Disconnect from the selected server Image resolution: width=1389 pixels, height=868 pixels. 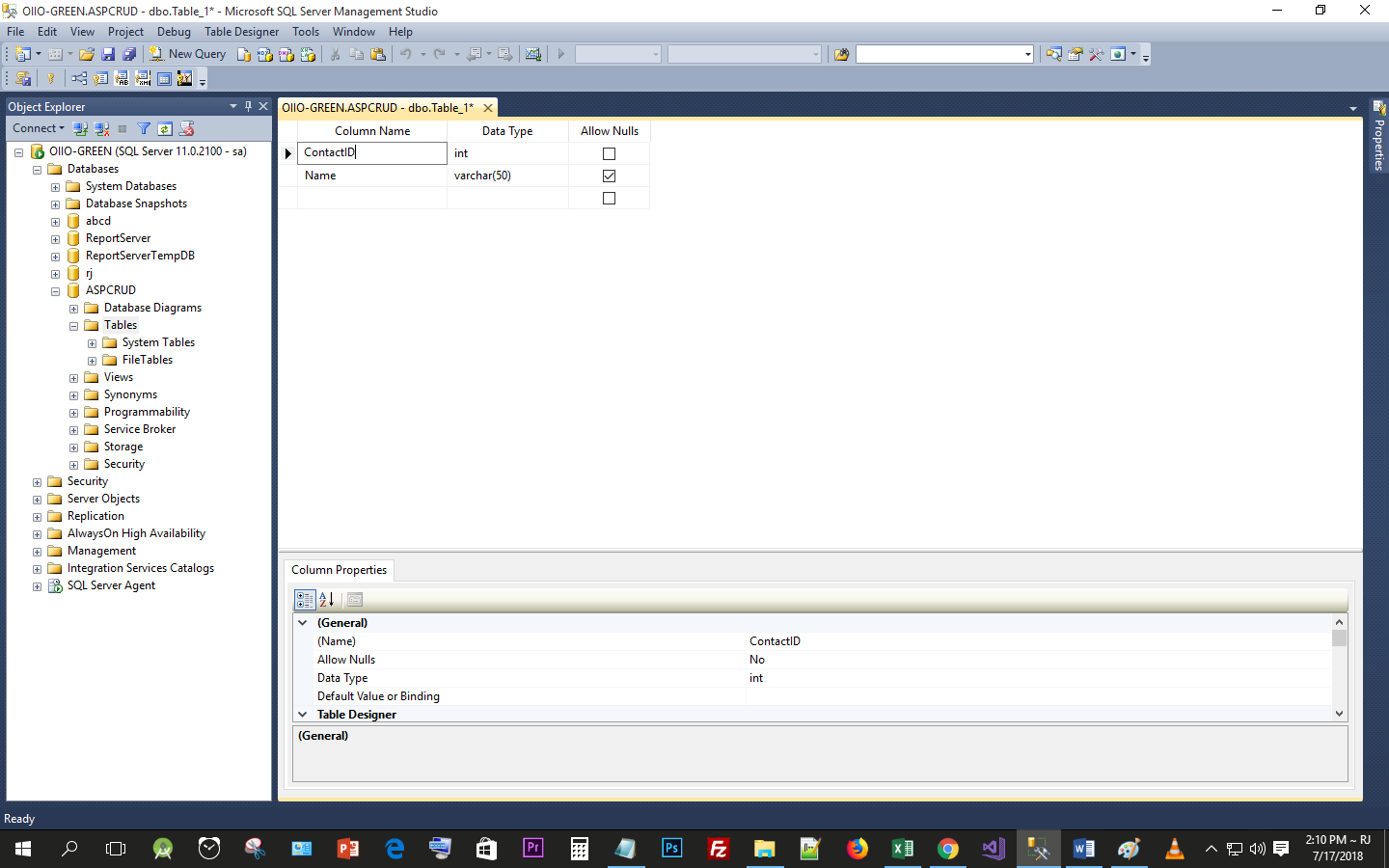(101, 127)
